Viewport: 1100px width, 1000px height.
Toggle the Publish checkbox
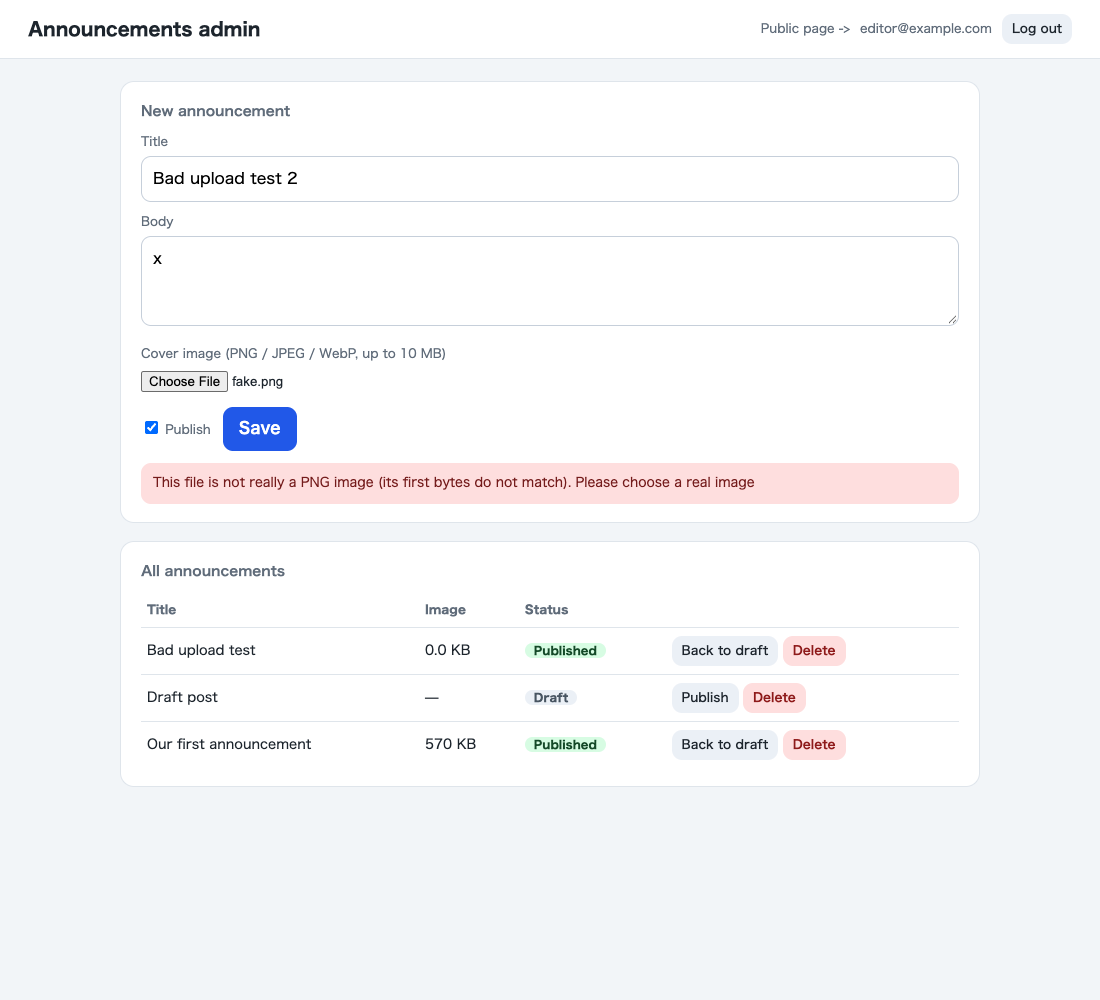click(x=152, y=428)
